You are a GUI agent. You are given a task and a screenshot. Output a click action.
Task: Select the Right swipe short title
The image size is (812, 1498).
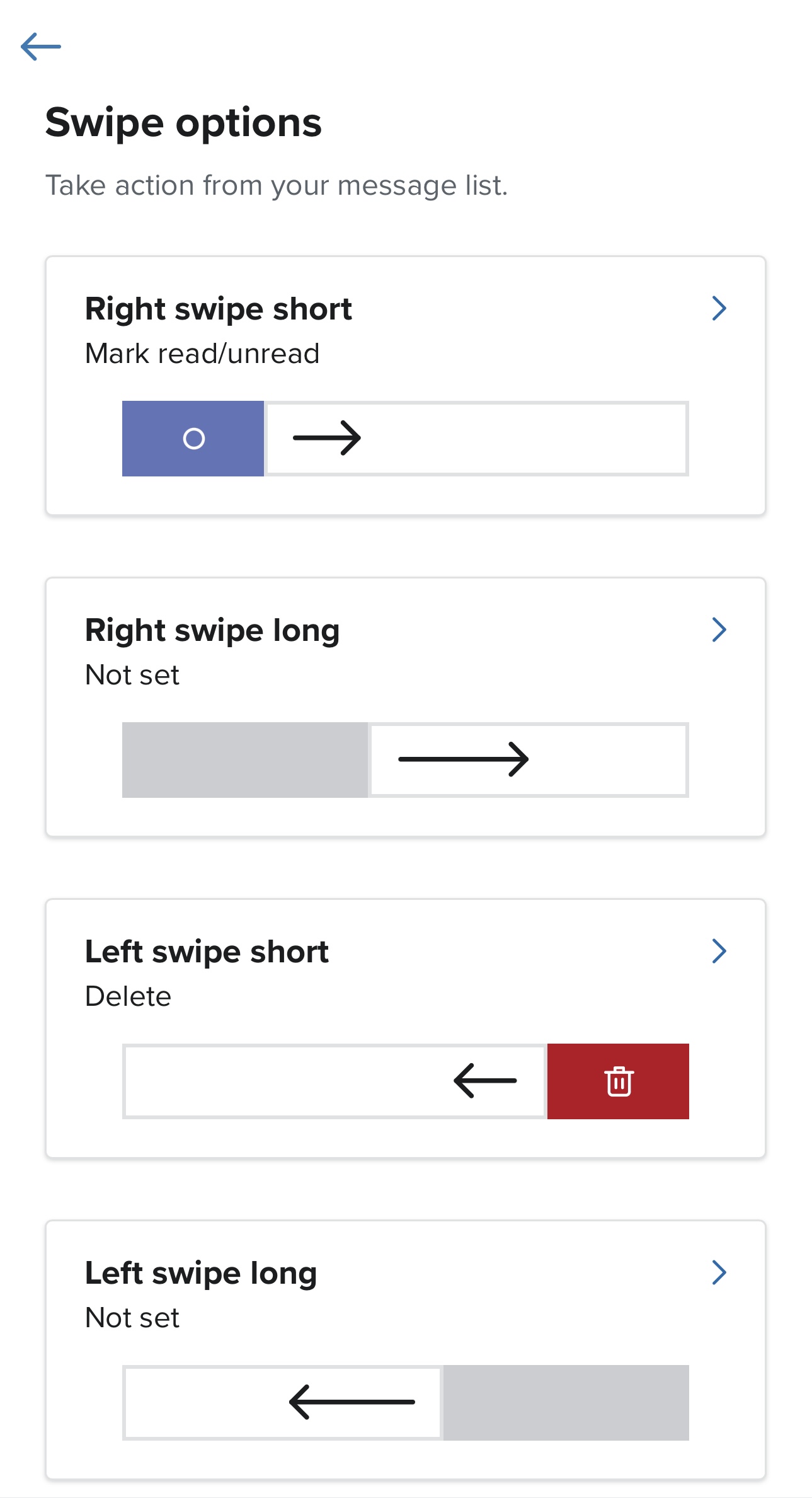coord(218,309)
